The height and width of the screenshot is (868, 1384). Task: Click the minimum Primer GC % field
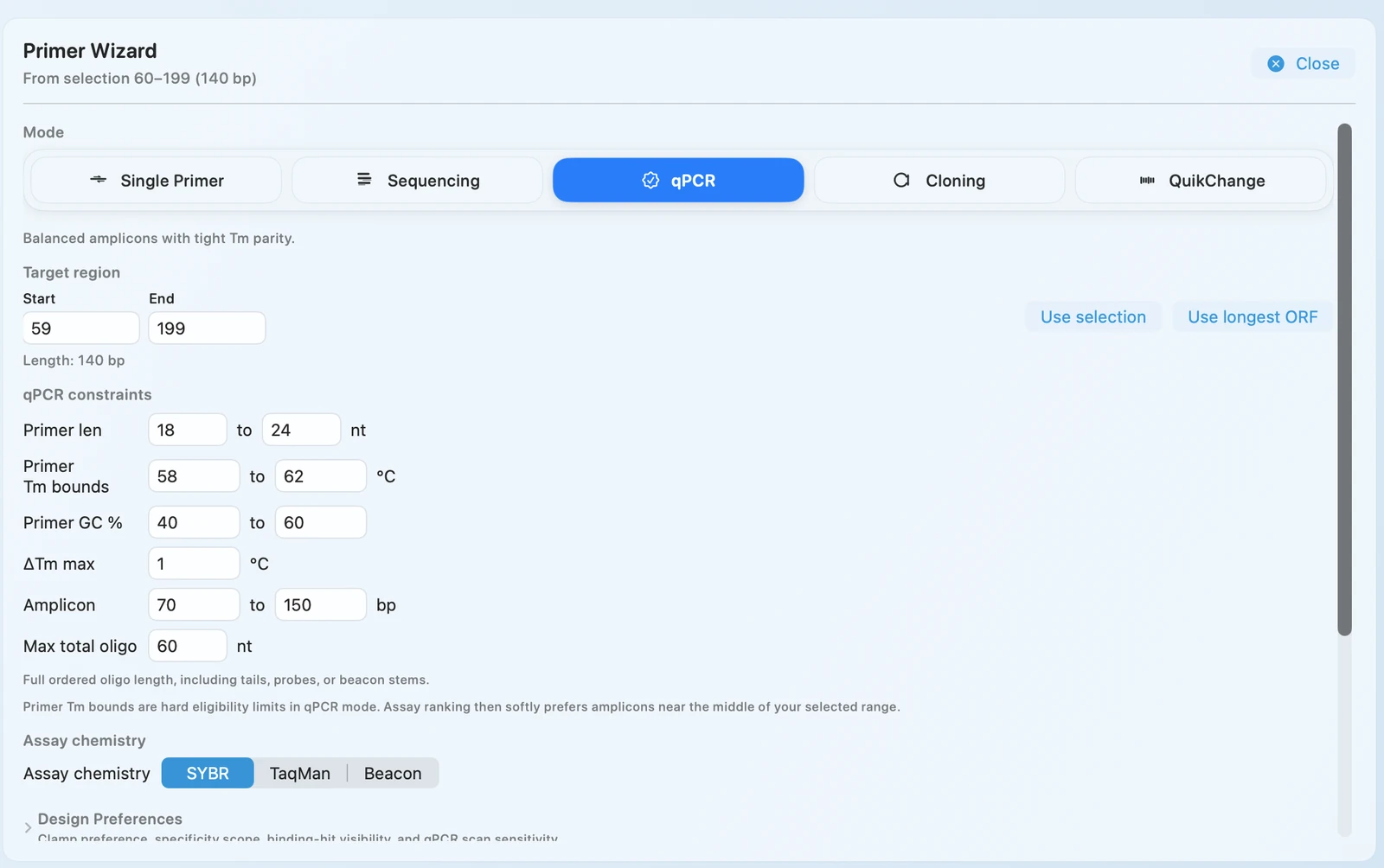pyautogui.click(x=194, y=522)
